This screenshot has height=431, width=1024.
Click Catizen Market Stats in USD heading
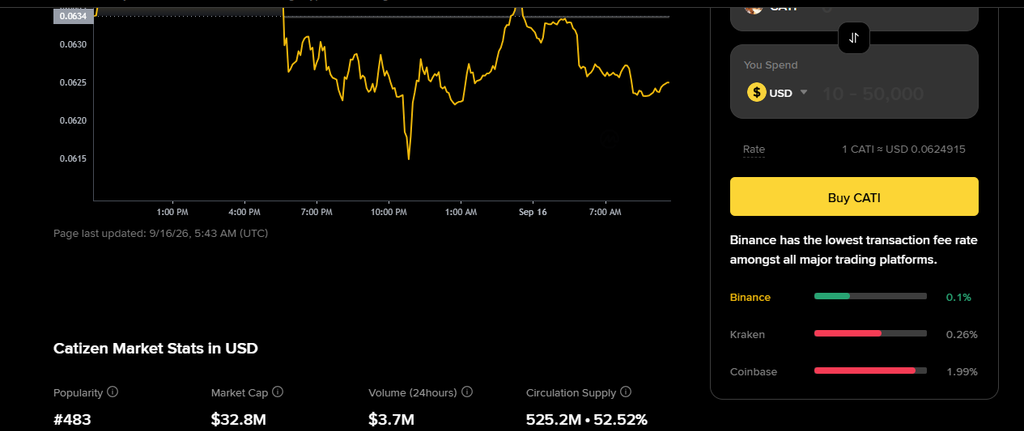(x=155, y=348)
